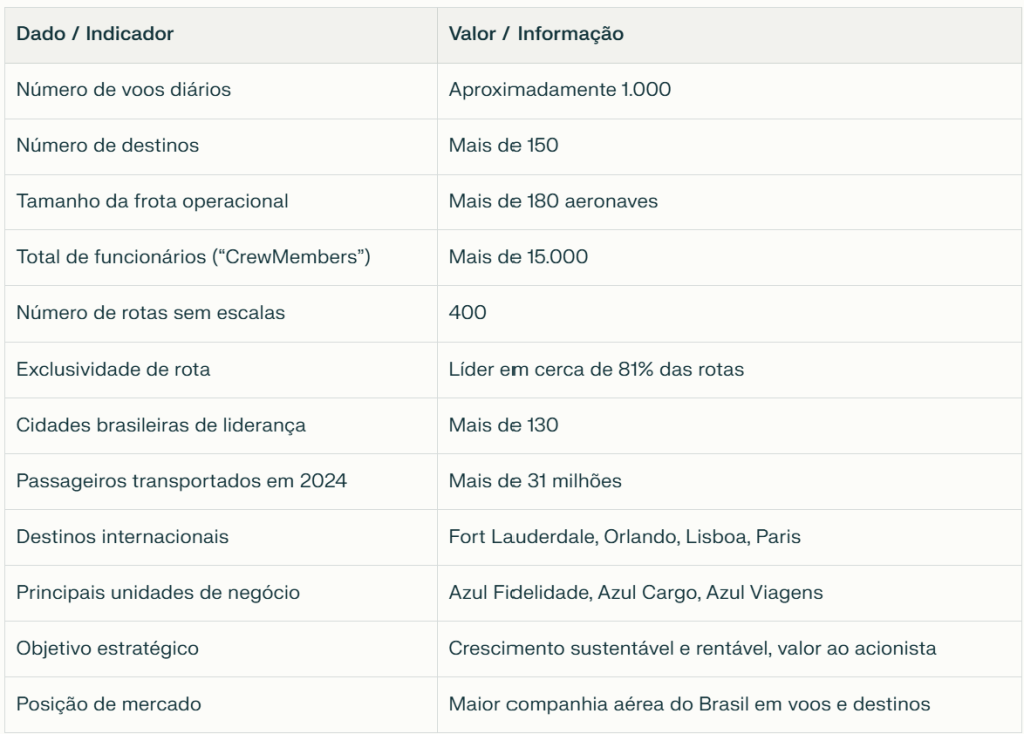Click the "Dado / Indicador" column header
1024x734 pixels.
click(95, 34)
